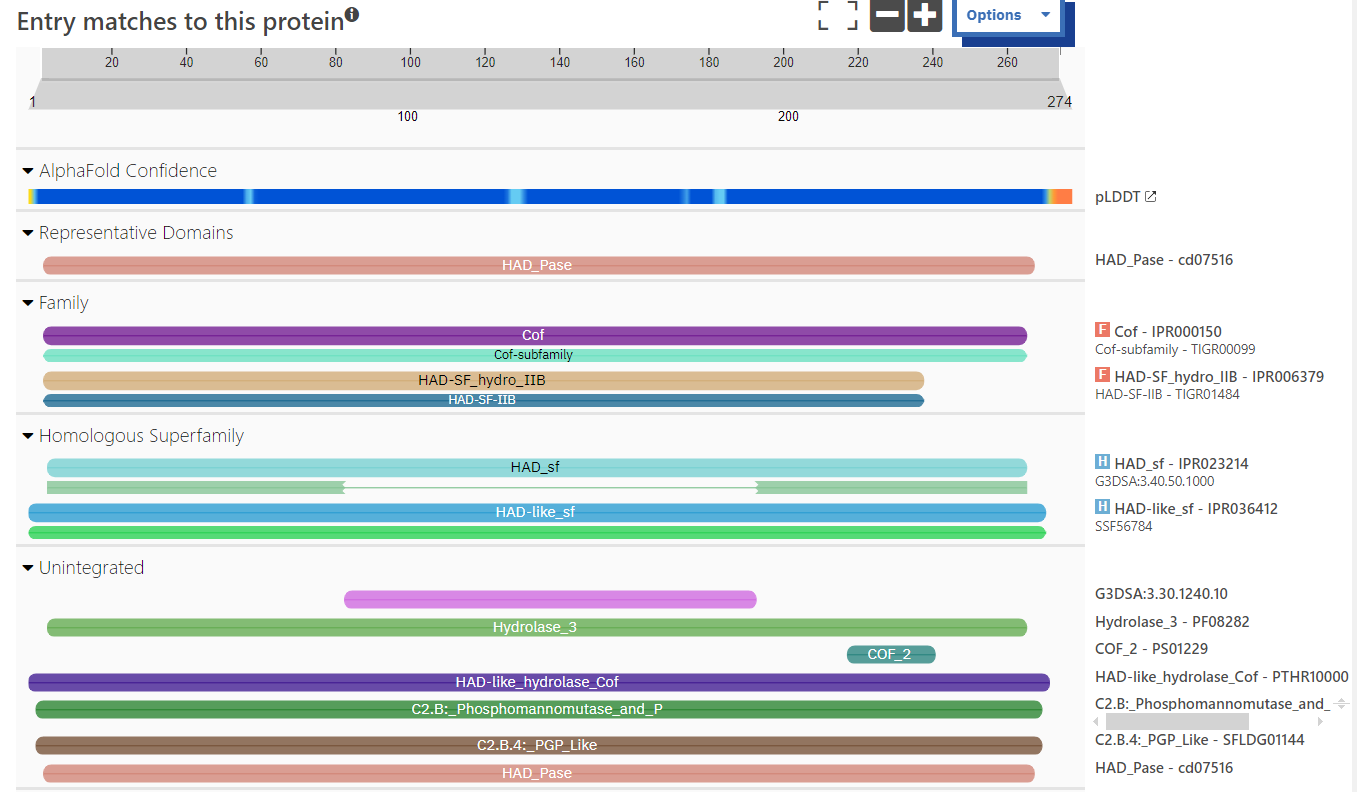Screen dimensions: 1357x792
Task: Select the pink G3DSA:3.30.1240.10 bar
Action: (550, 599)
